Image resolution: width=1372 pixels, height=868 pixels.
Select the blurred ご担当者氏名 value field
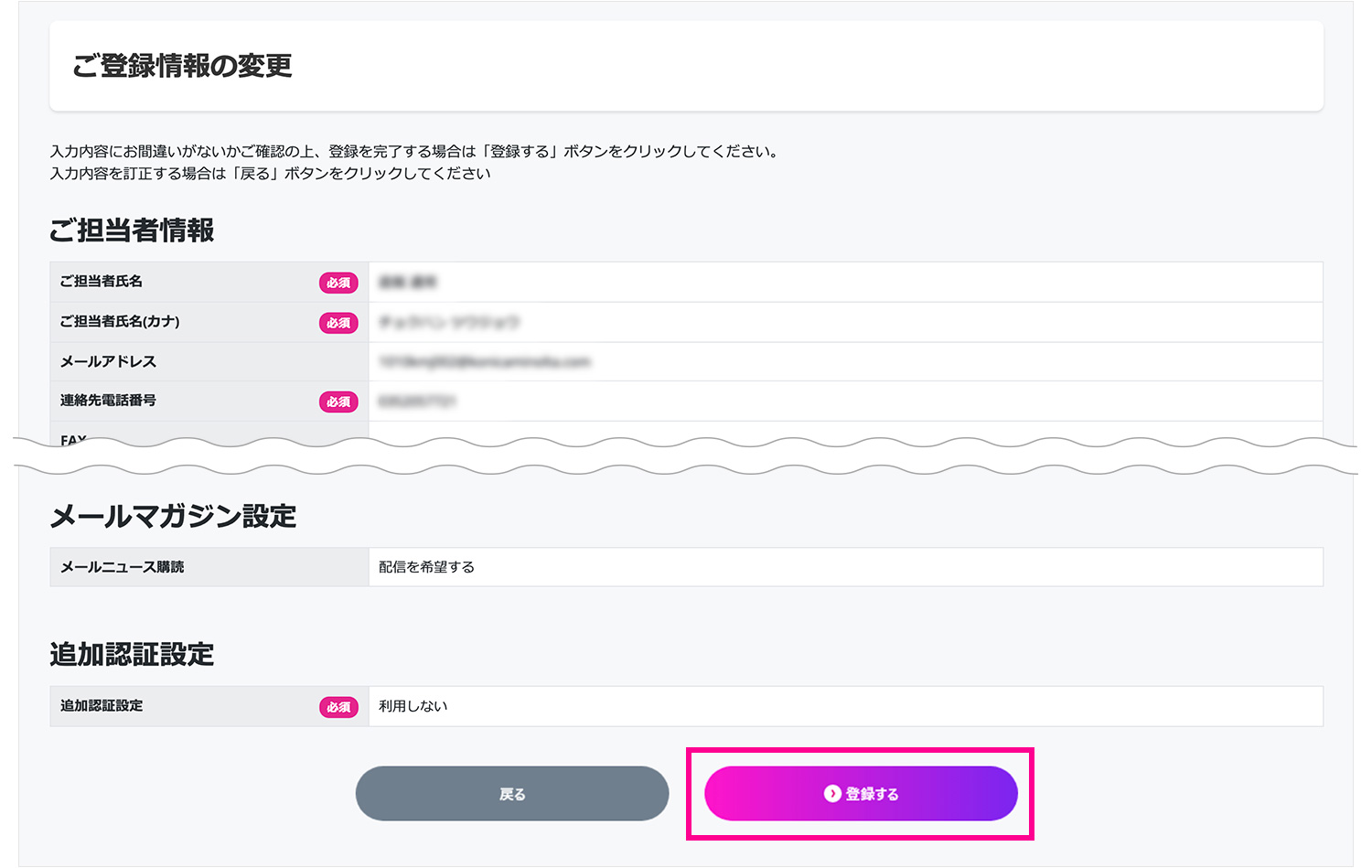click(x=408, y=283)
